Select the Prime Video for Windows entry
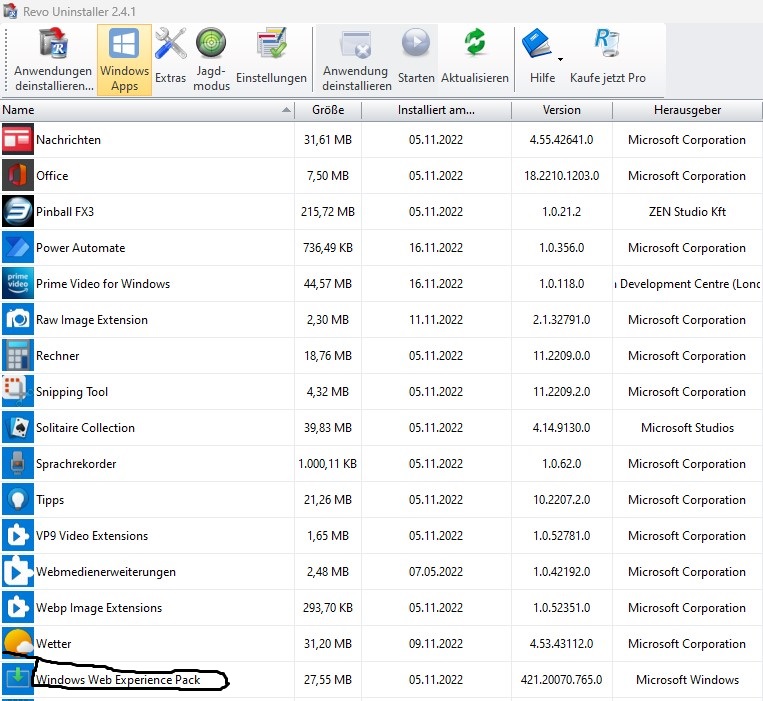The height and width of the screenshot is (701, 763). (x=103, y=284)
